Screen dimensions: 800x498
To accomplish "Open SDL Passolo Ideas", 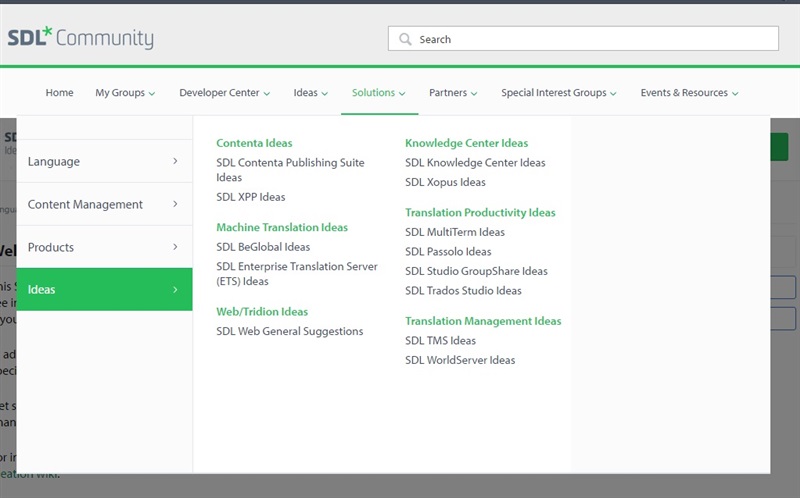I will click(448, 252).
